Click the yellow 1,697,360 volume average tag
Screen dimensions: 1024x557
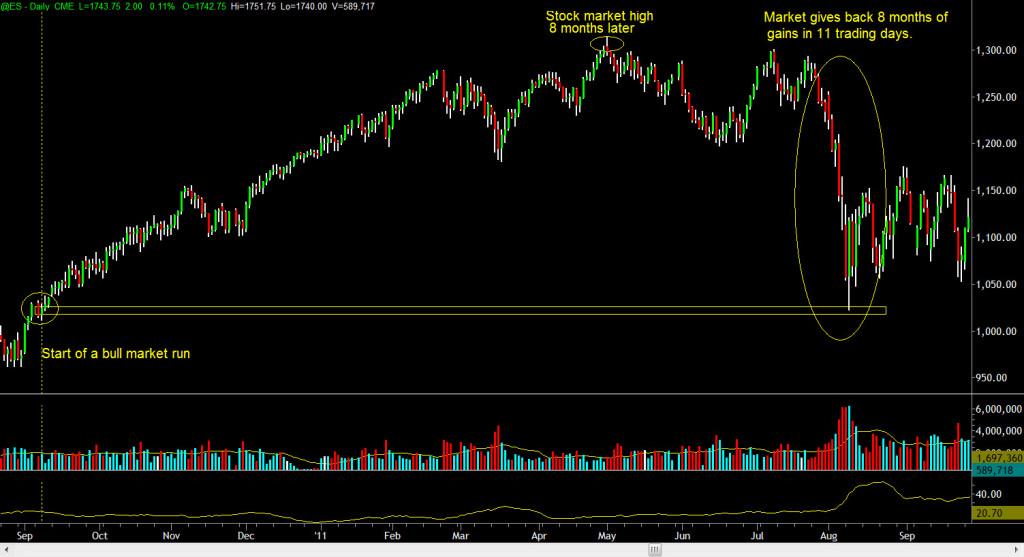tap(996, 456)
